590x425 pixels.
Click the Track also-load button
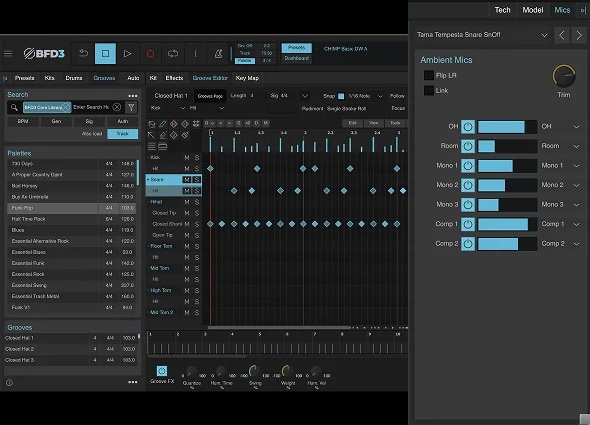point(122,134)
